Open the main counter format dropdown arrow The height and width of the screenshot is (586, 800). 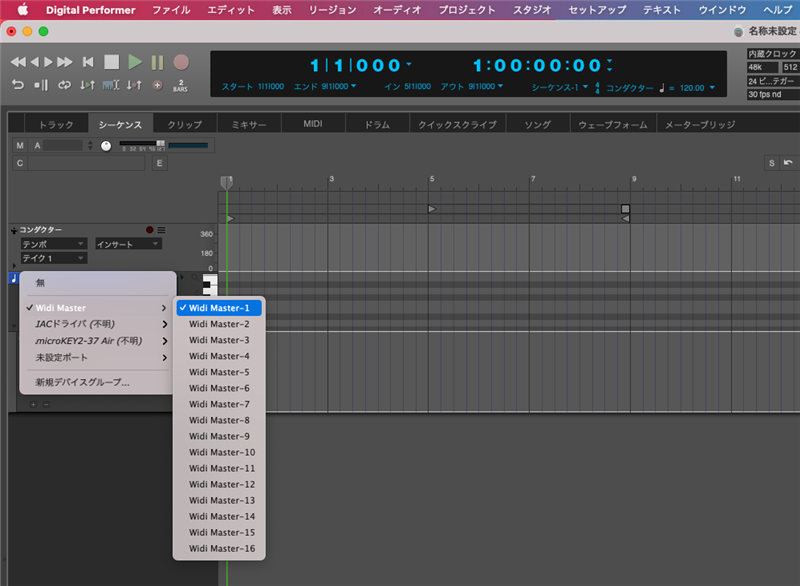pyautogui.click(x=409, y=64)
